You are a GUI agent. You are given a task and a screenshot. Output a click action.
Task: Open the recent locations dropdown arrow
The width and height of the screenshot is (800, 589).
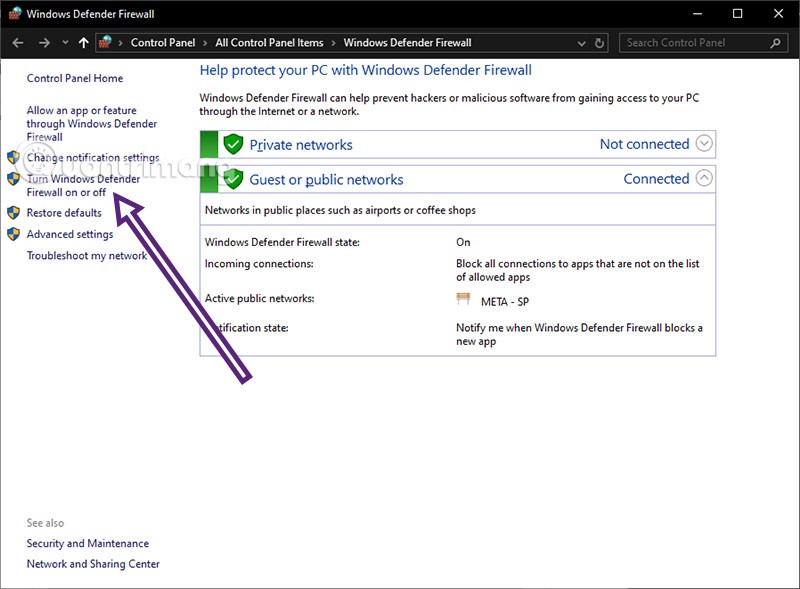(65, 43)
